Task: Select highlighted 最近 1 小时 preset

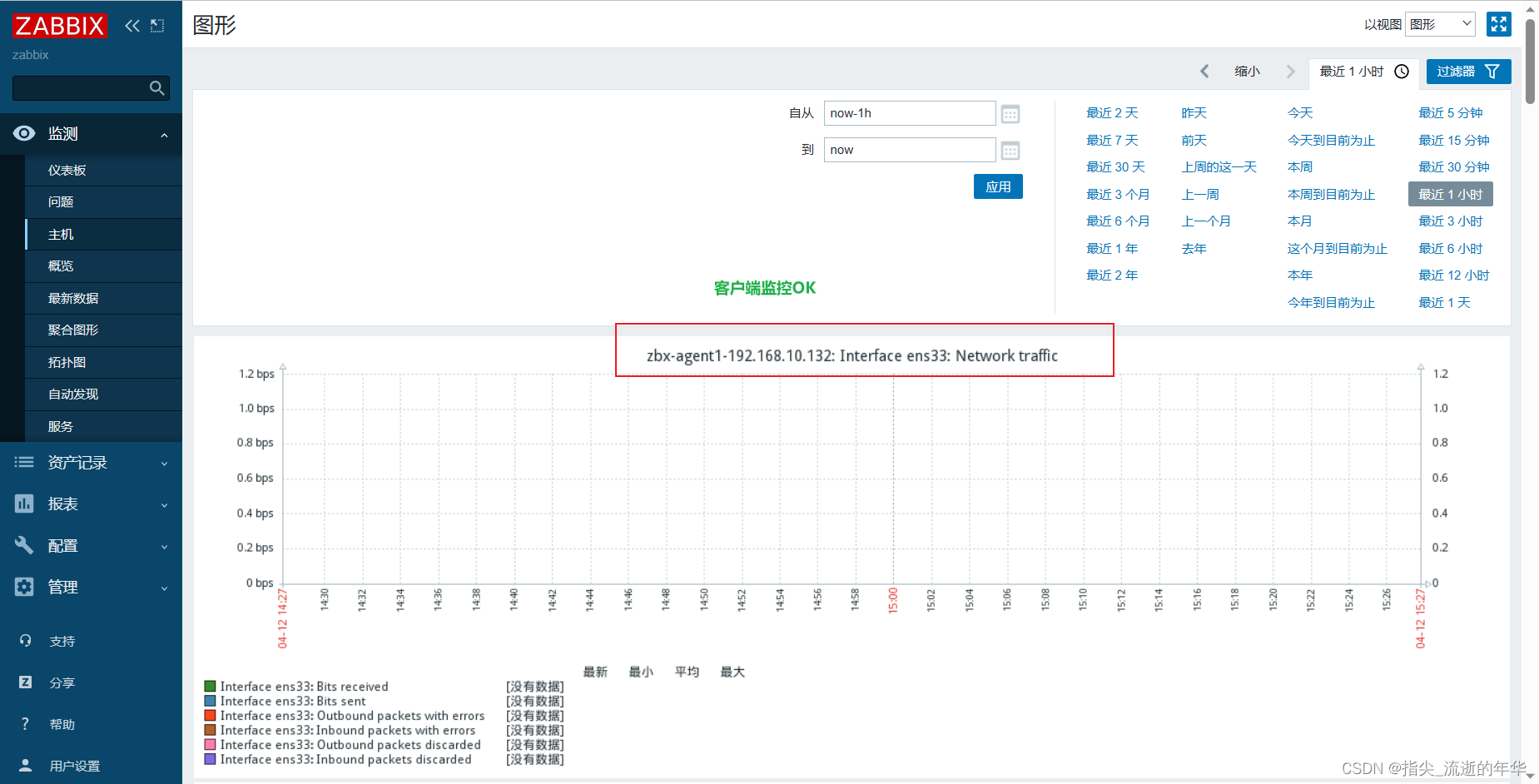Action: pyautogui.click(x=1451, y=194)
